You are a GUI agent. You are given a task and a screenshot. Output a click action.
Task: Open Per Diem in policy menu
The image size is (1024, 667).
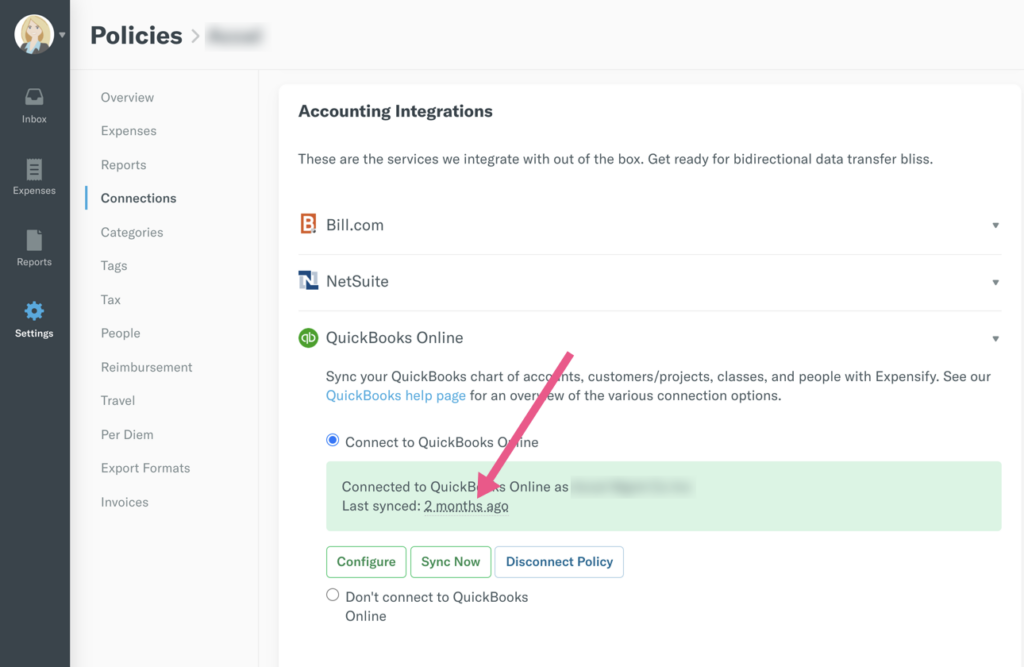coord(127,434)
